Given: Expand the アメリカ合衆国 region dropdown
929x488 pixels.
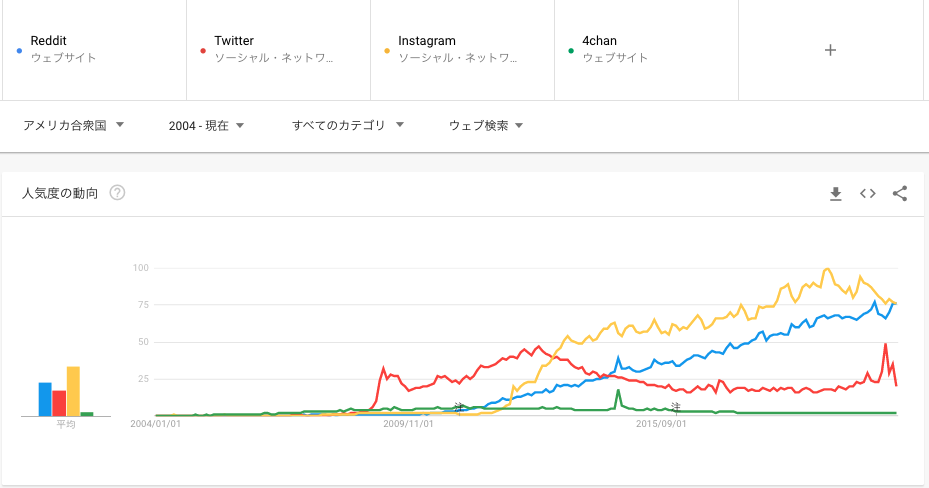Looking at the screenshot, I should (73, 126).
